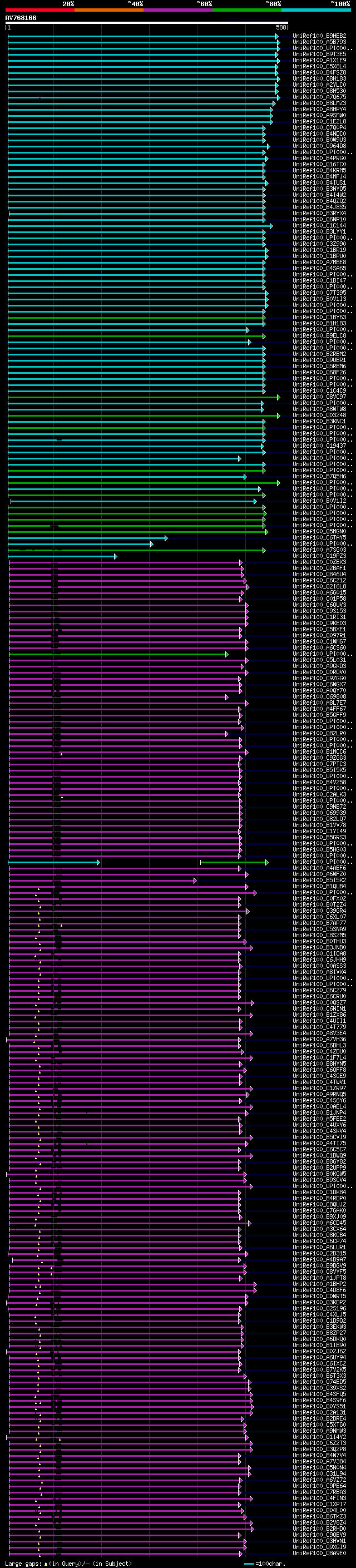Click hit label UniRef100_Q964D8
Screen dimensions: 356x1568
tap(319, 146)
